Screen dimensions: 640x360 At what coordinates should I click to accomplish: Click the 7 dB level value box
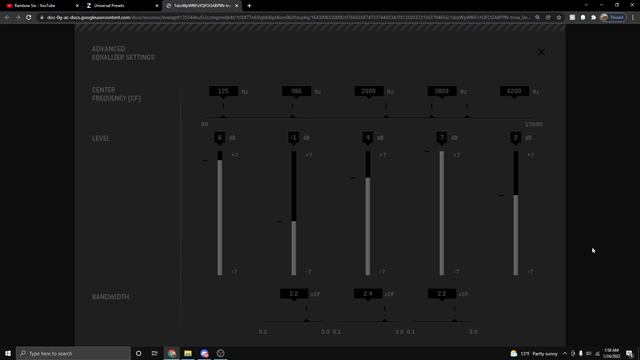click(442, 138)
